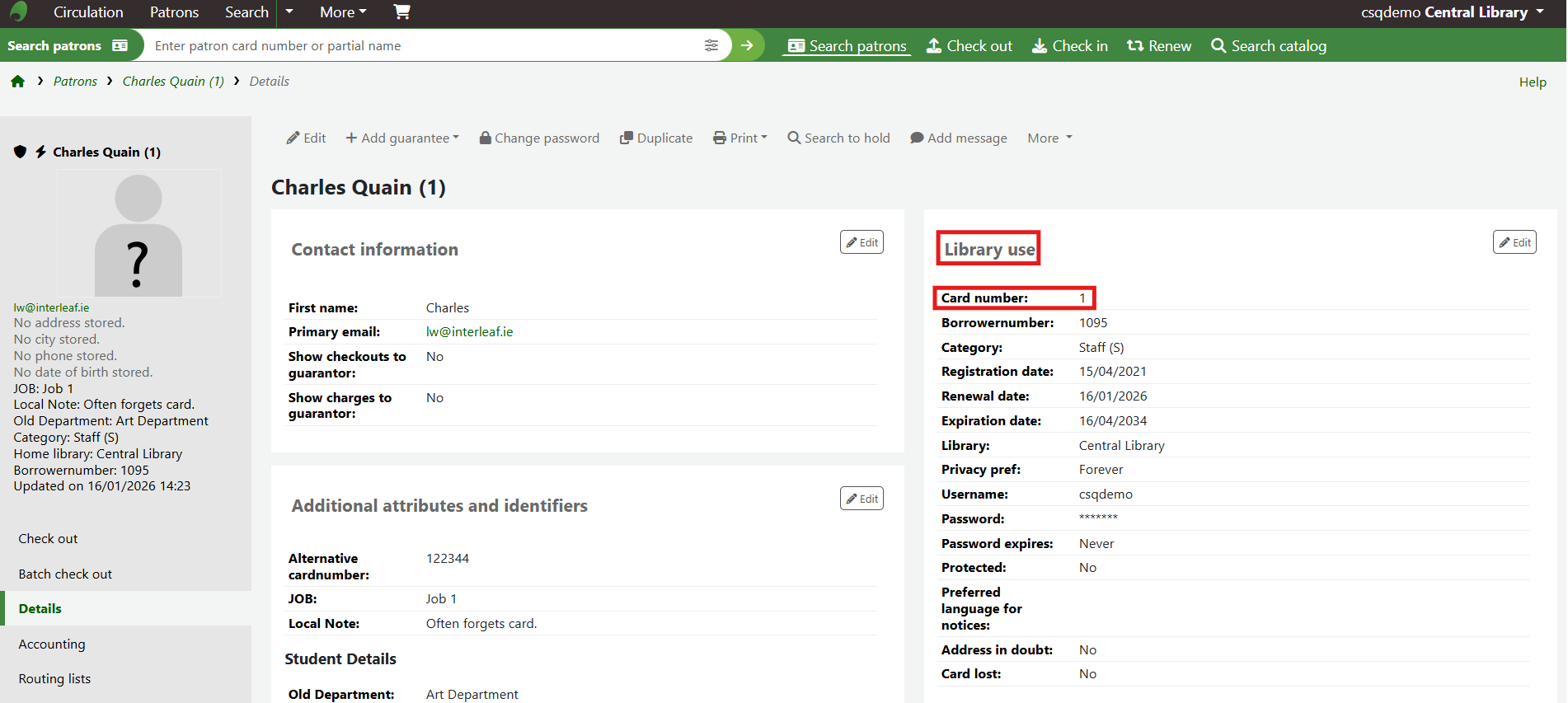Click Search to hold button
Screen dimensions: 1568x703
tap(839, 138)
